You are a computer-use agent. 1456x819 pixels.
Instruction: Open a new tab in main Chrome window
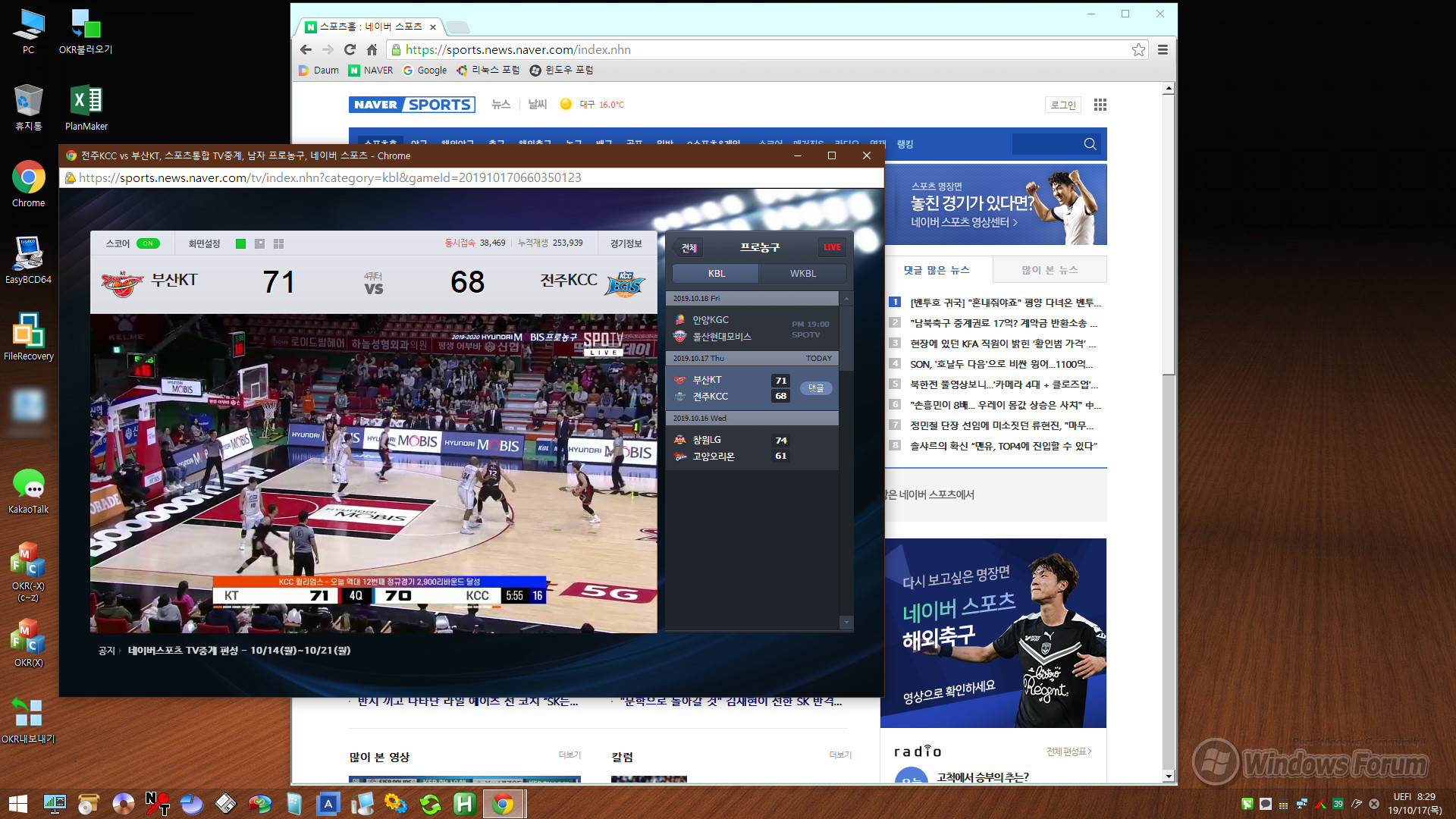tap(457, 27)
